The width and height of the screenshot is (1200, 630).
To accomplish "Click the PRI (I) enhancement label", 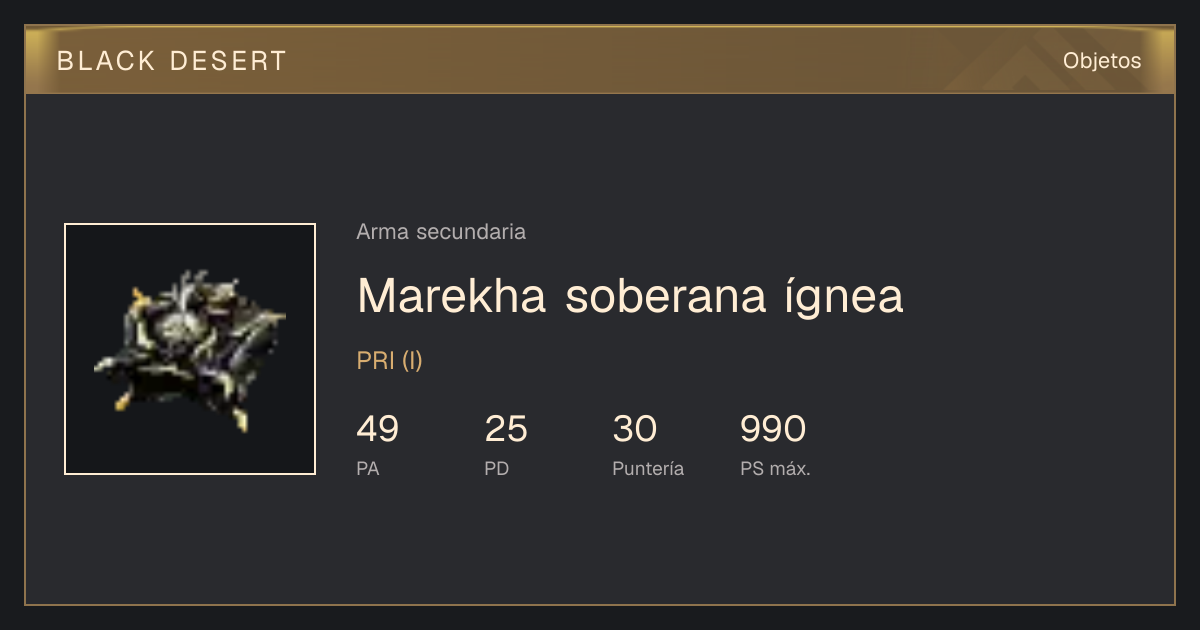I will coord(390,361).
